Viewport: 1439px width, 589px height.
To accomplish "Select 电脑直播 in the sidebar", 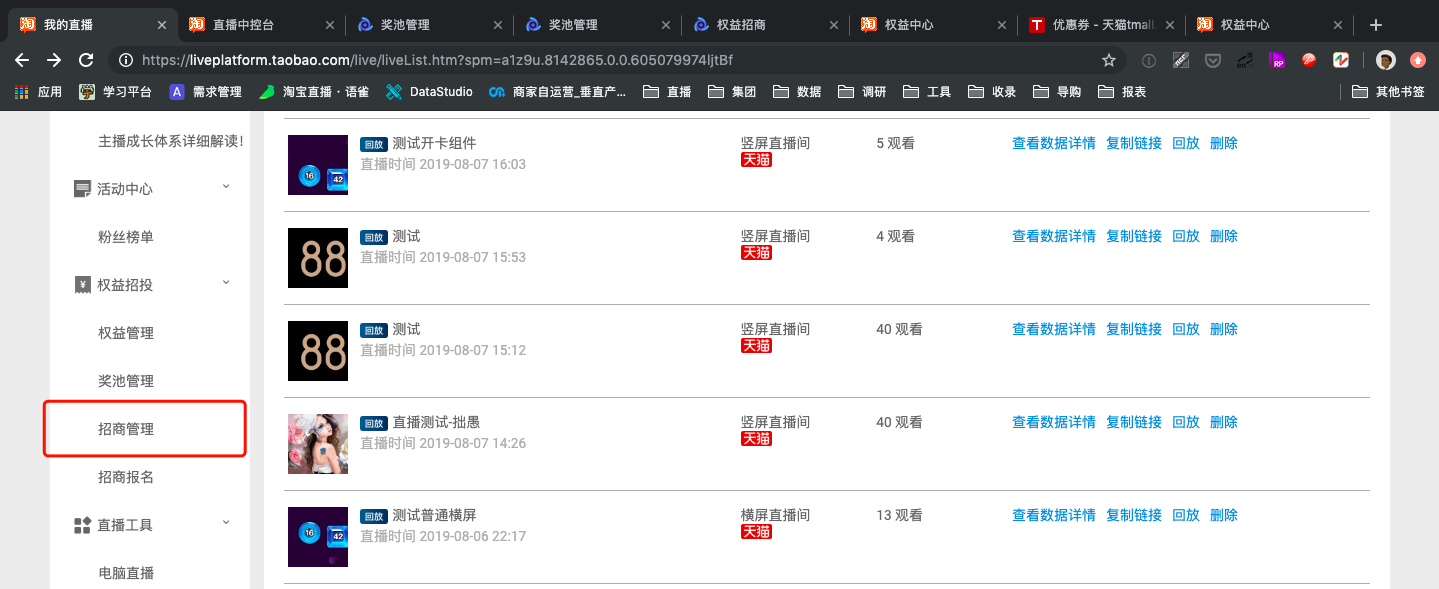I will click(x=126, y=573).
